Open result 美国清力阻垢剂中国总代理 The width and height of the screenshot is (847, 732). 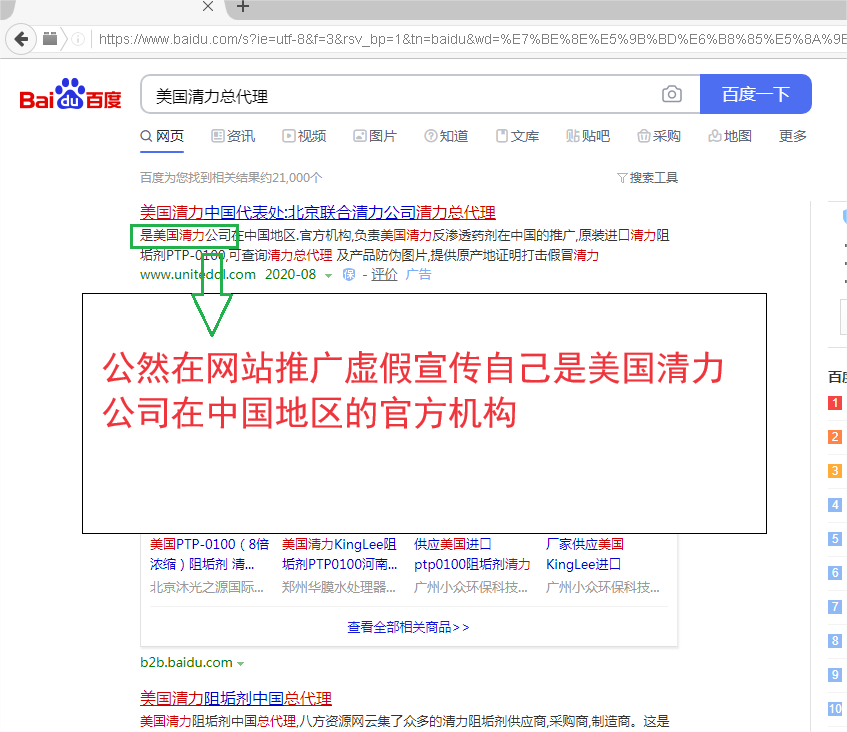click(236, 699)
